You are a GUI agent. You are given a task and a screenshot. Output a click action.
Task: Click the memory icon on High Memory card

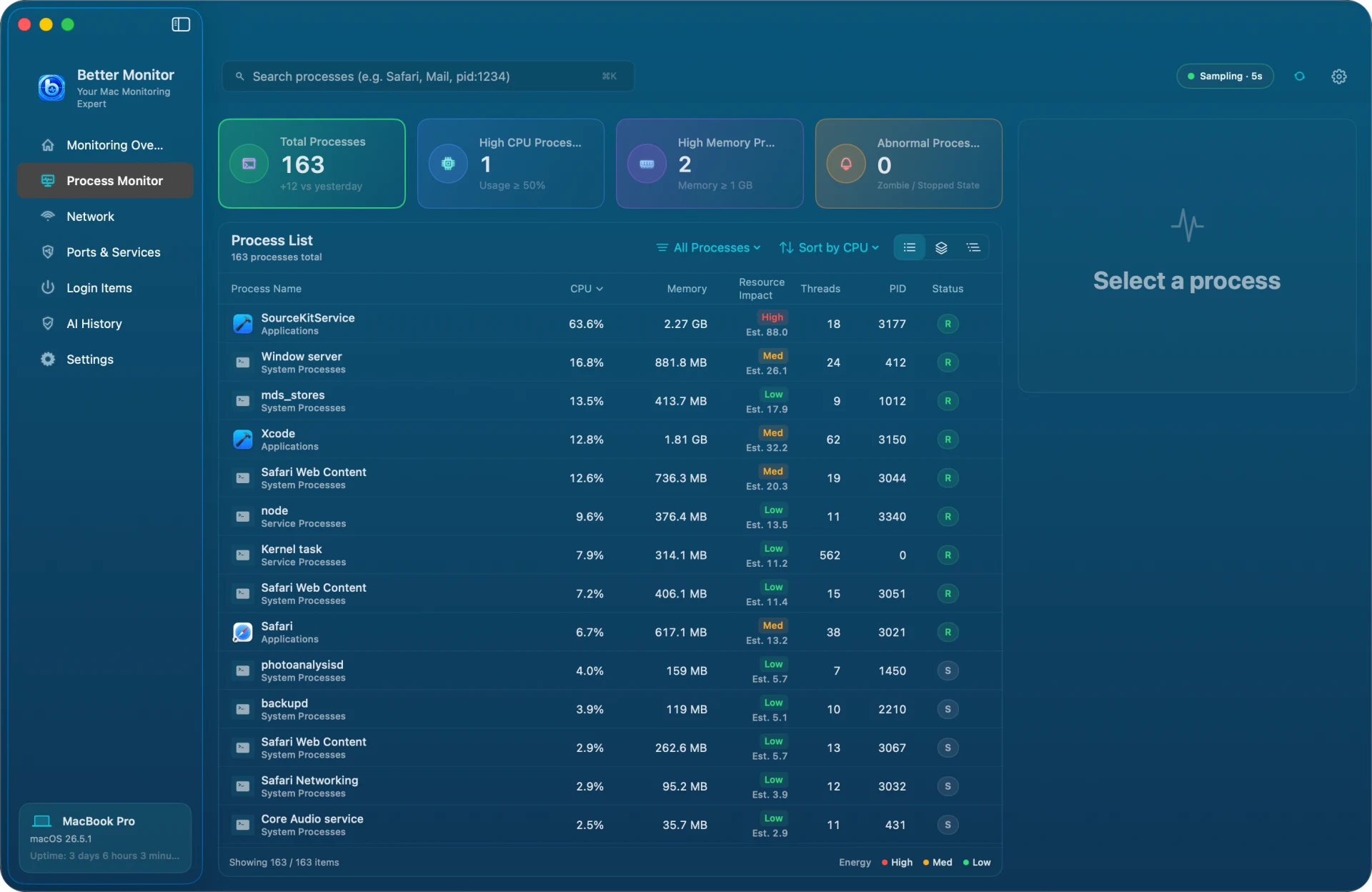pyautogui.click(x=647, y=164)
